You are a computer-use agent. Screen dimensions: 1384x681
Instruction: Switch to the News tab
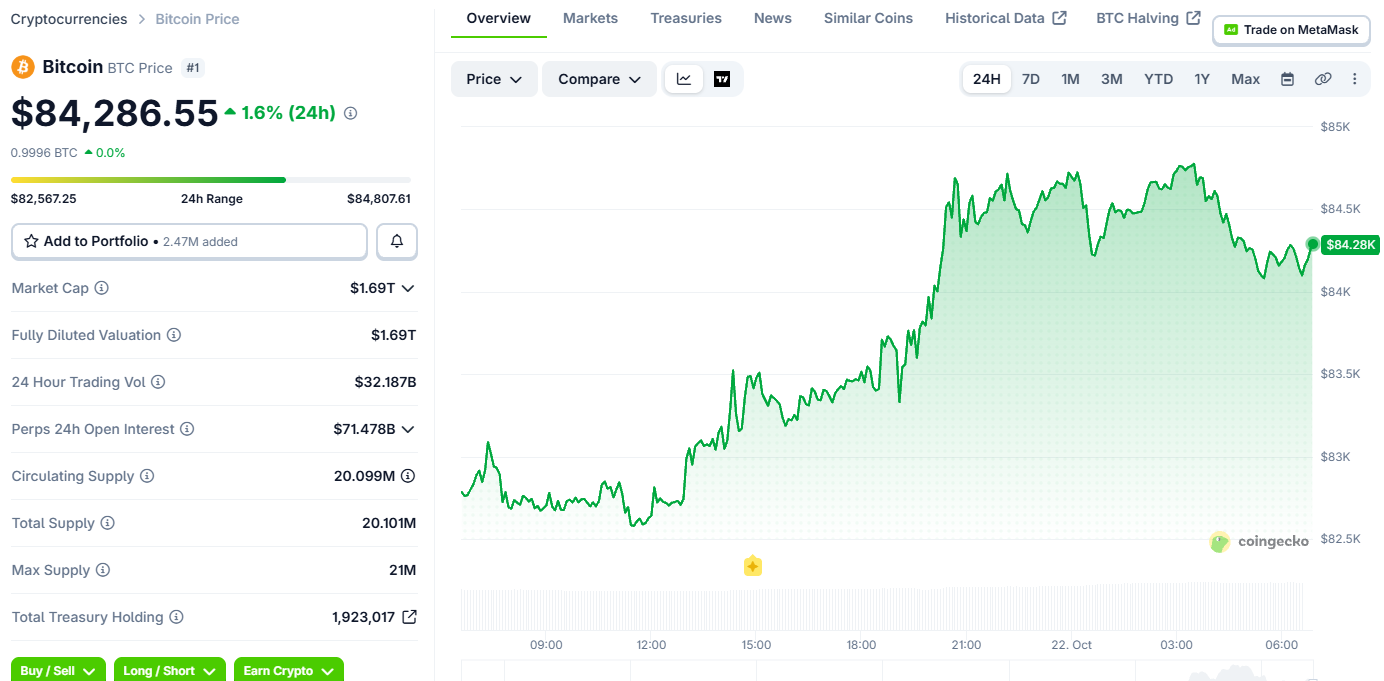(773, 18)
